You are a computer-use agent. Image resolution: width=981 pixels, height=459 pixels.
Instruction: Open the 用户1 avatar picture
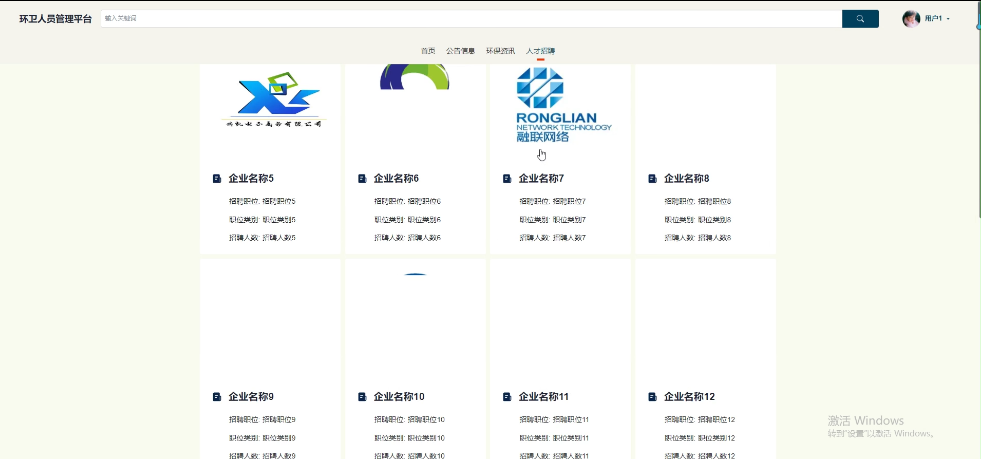pyautogui.click(x=911, y=19)
